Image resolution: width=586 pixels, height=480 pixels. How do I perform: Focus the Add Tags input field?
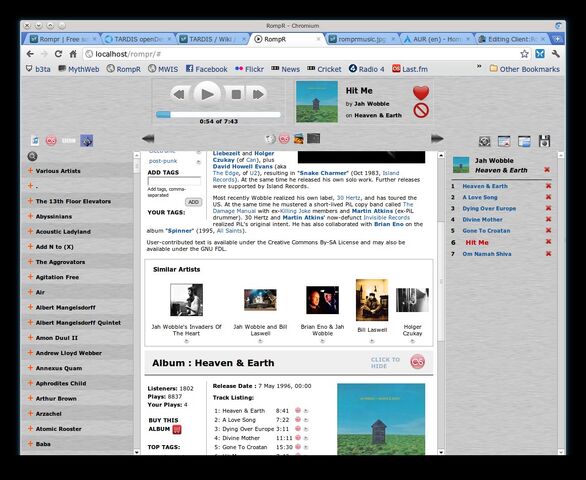[174, 181]
